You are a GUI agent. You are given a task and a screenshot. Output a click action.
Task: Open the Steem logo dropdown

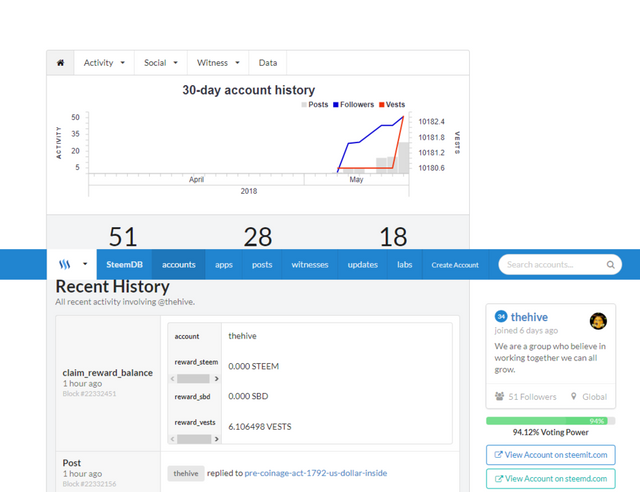[x=72, y=264]
